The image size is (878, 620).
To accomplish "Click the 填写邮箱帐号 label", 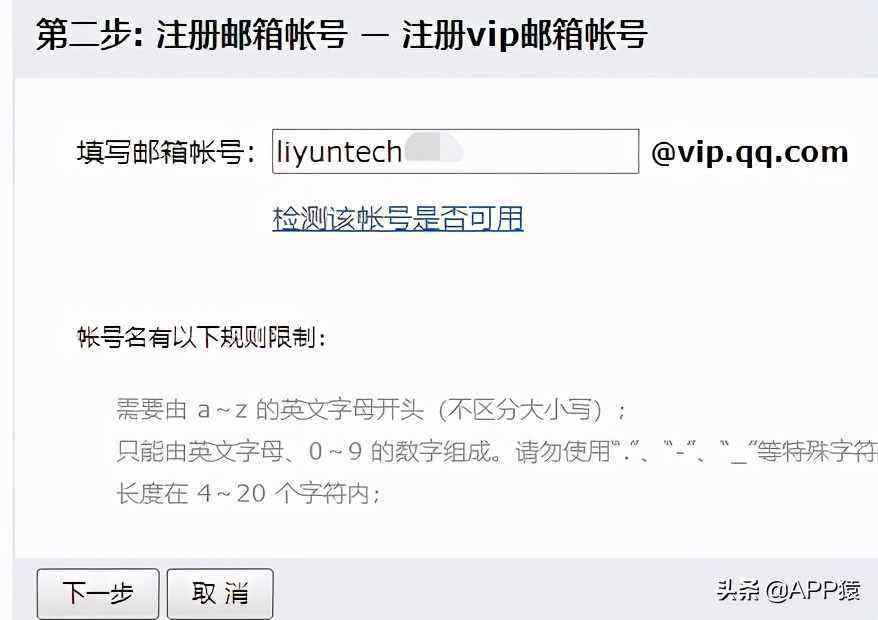I will click(x=166, y=152).
